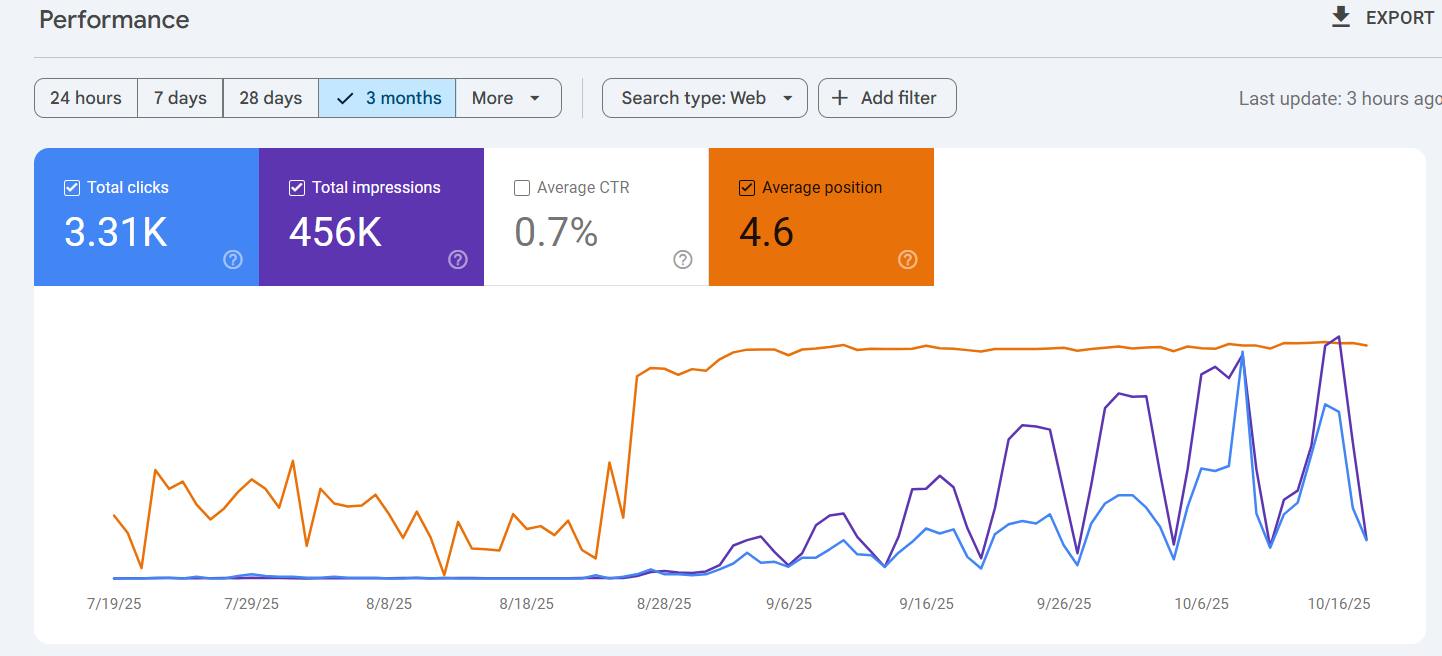Disable the Total impressions checkbox
1442x656 pixels.
(x=296, y=187)
